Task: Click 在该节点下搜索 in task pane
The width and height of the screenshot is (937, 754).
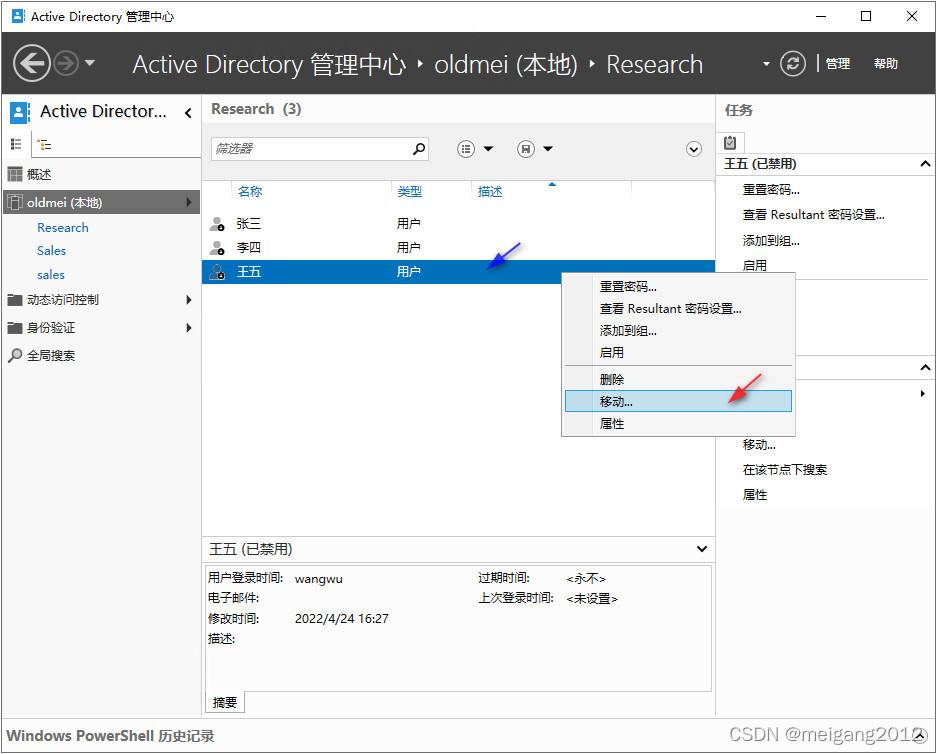Action: click(785, 470)
